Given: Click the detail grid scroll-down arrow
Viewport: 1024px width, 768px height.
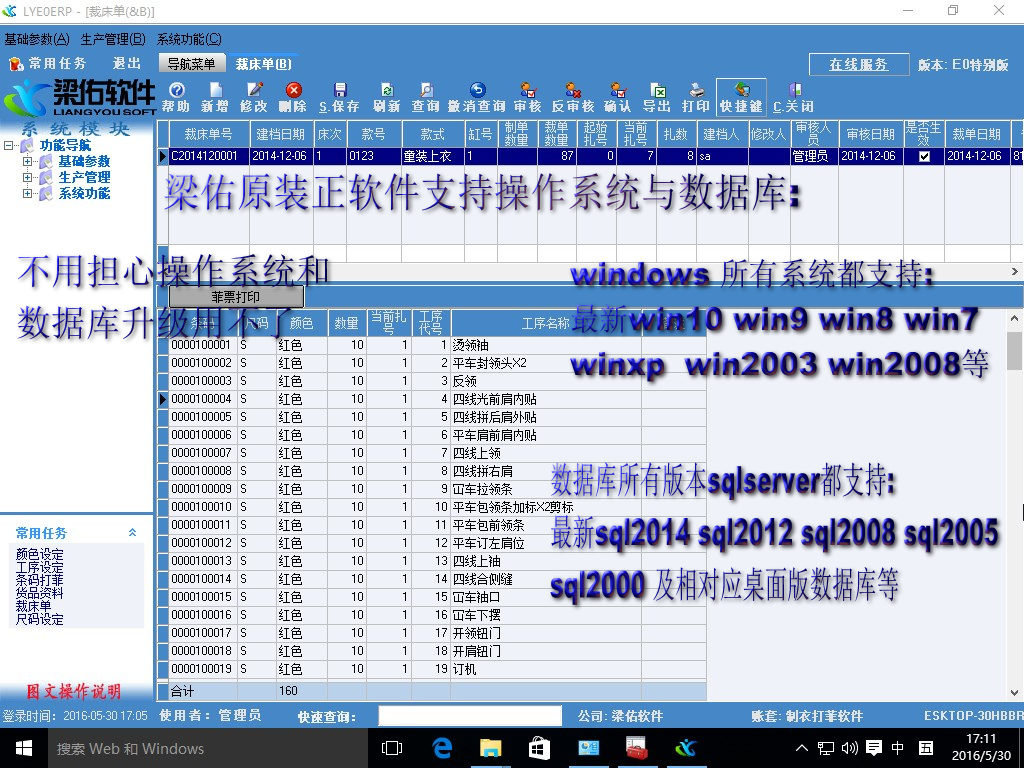Looking at the screenshot, I should 1014,692.
